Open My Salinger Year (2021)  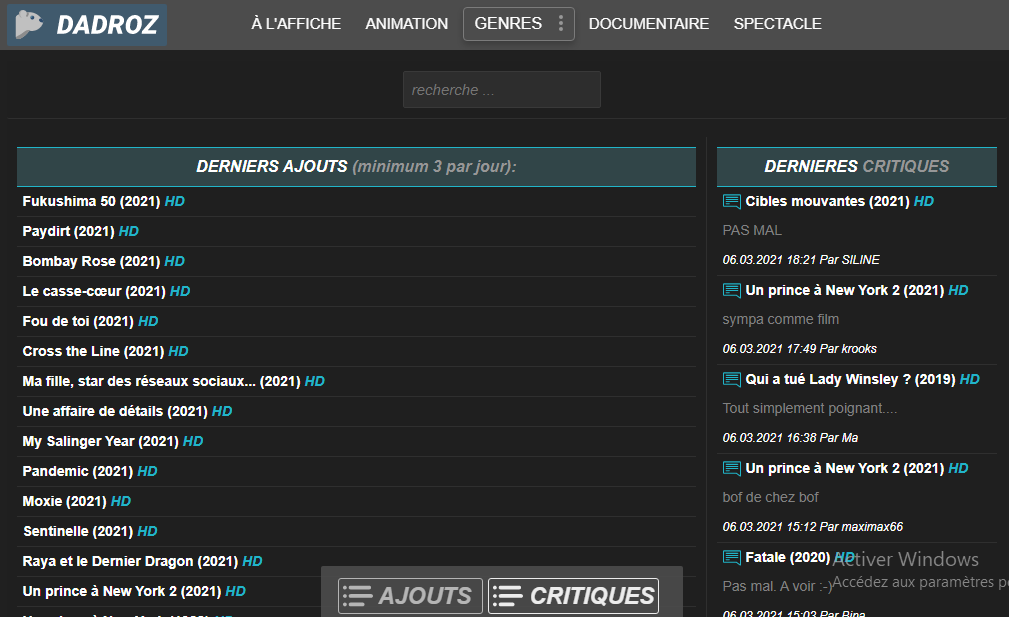click(x=100, y=441)
